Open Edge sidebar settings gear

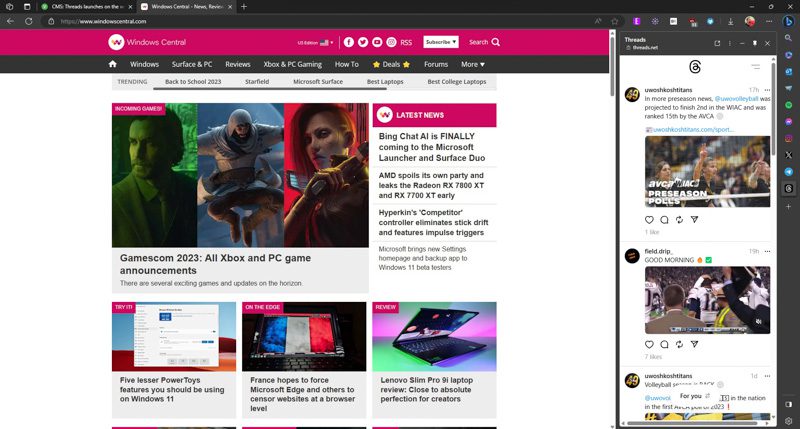click(x=789, y=421)
